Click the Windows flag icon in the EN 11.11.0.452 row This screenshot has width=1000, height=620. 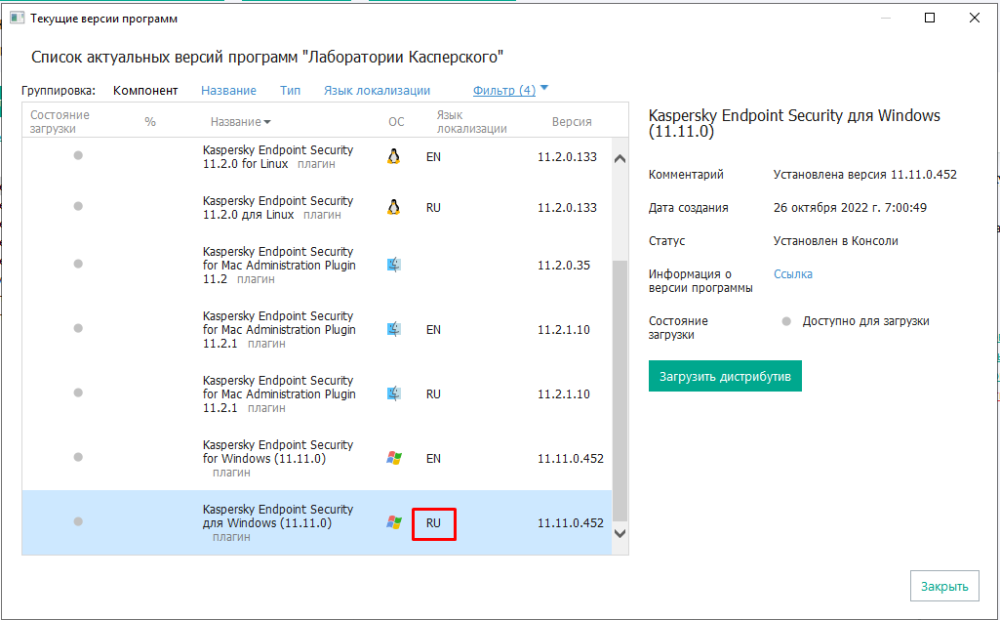(394, 457)
